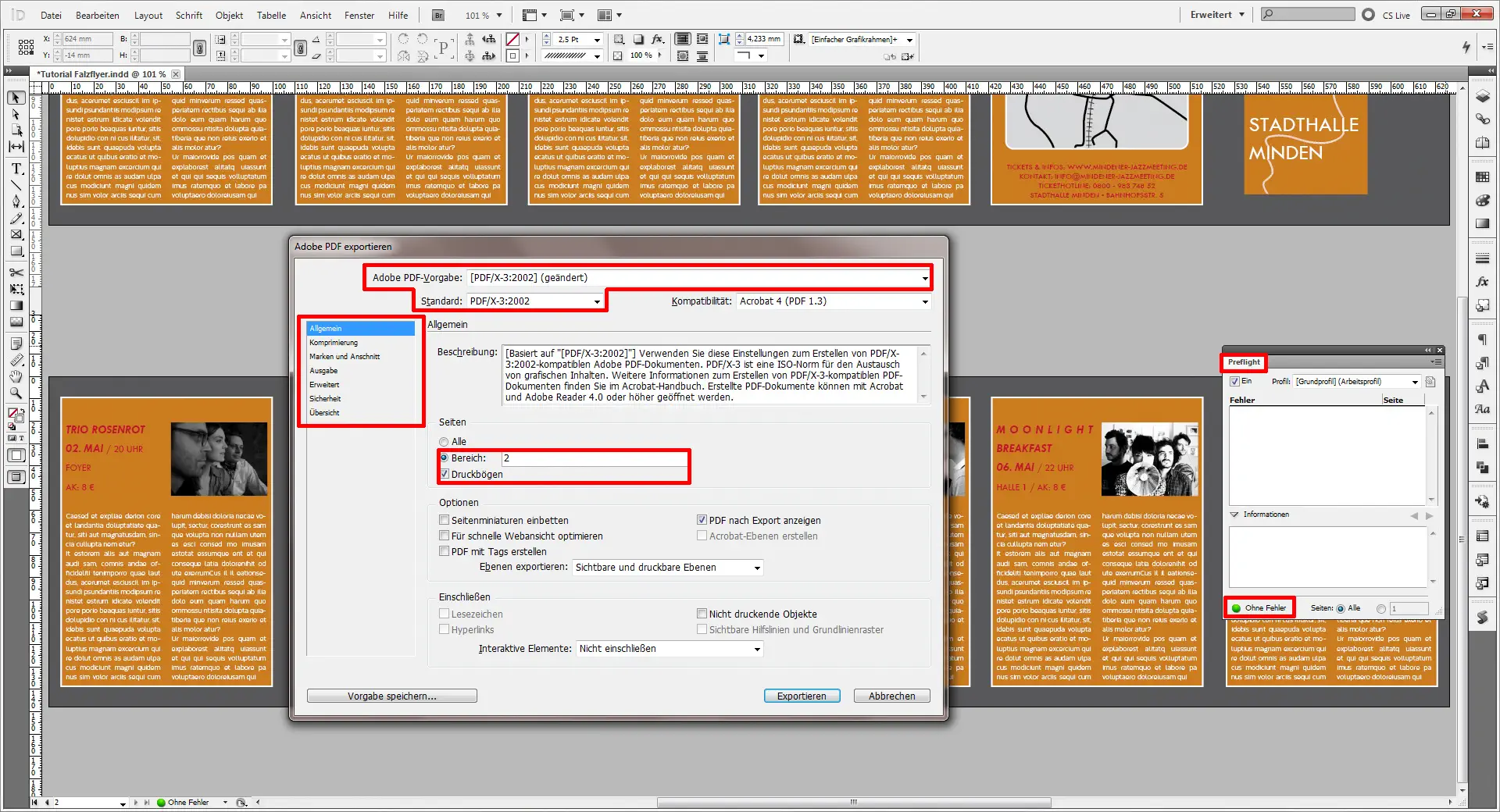Select the Type tool

(16, 169)
